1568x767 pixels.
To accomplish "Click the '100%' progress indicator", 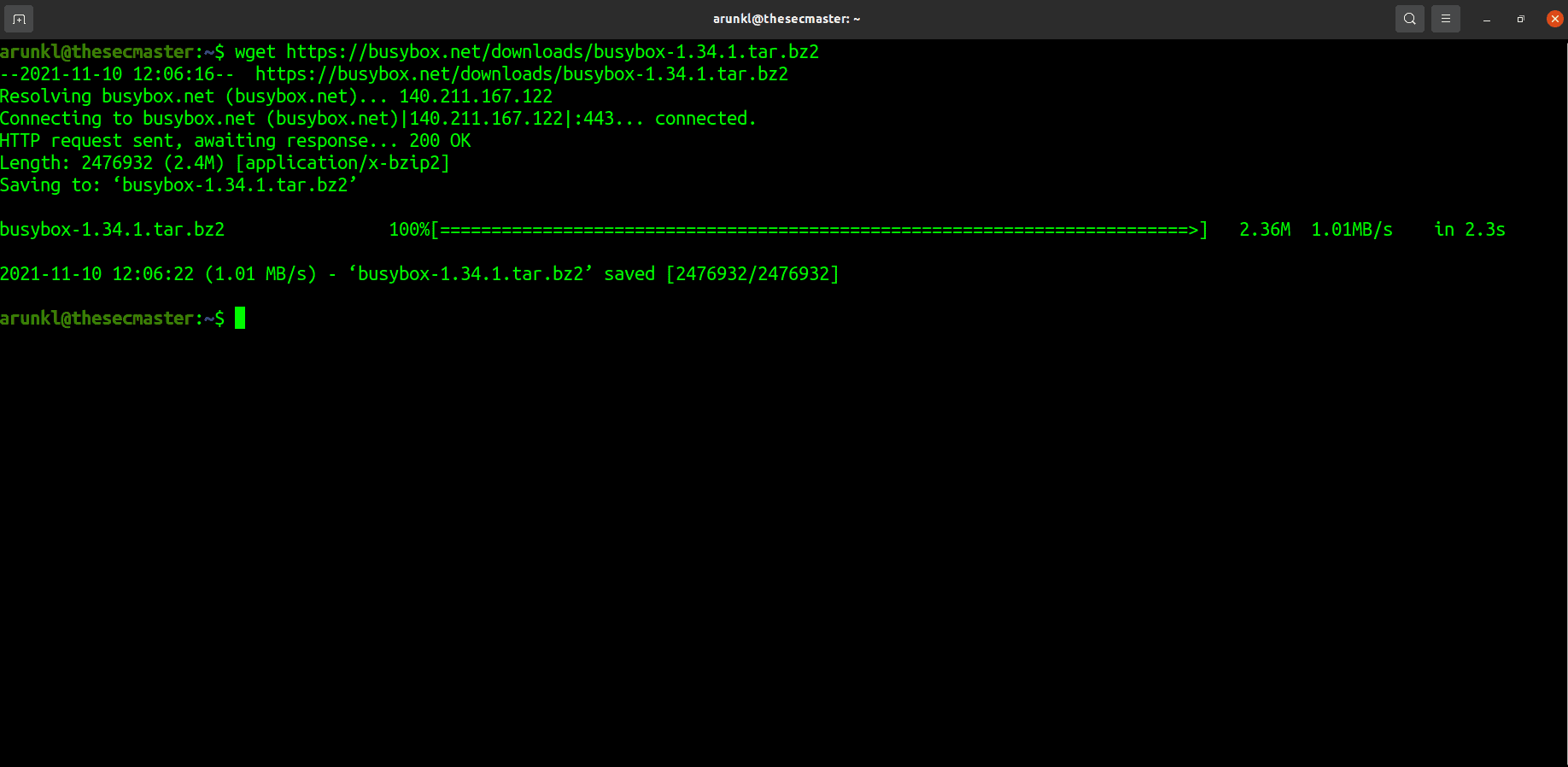I will 409,230.
